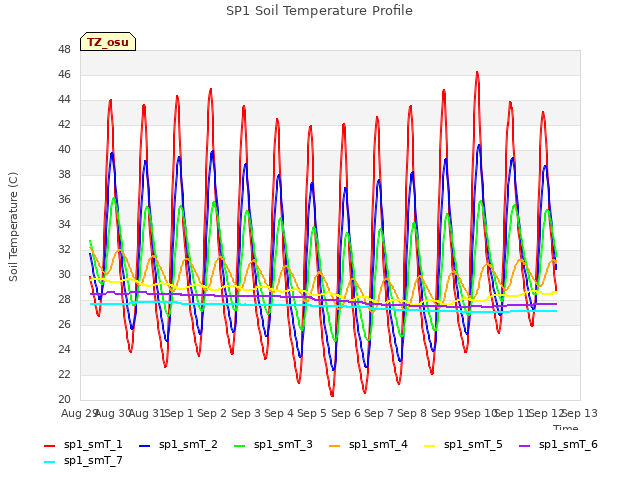Click the Soil Temperature (C) axis label
This screenshot has width=640, height=480.
coord(13,227)
